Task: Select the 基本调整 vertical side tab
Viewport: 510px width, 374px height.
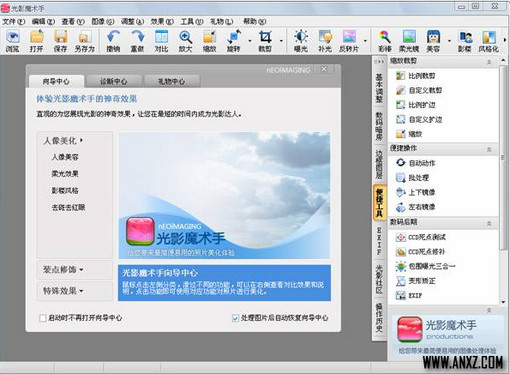Action: click(379, 88)
